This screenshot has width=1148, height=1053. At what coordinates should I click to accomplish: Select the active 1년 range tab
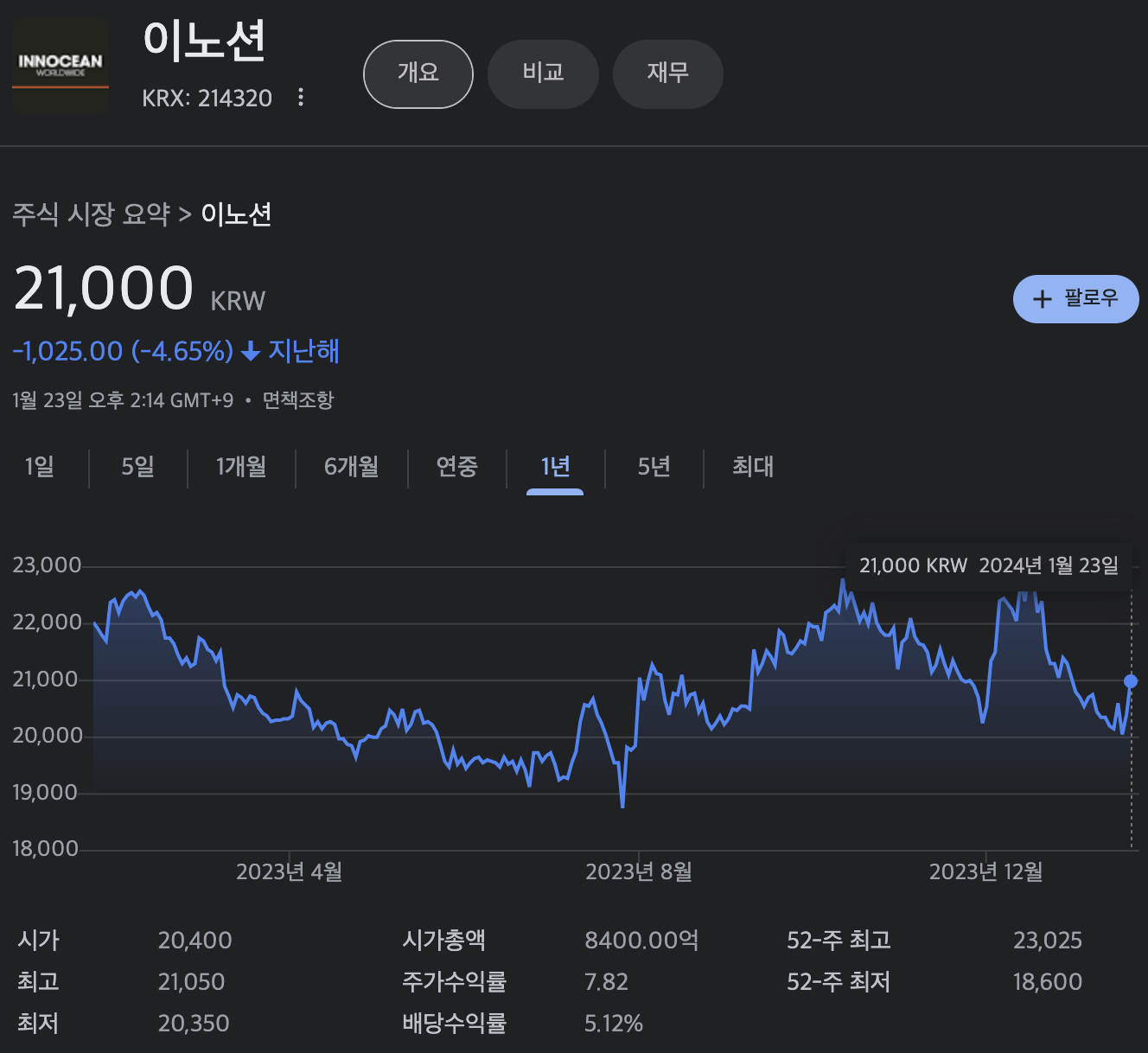[555, 467]
